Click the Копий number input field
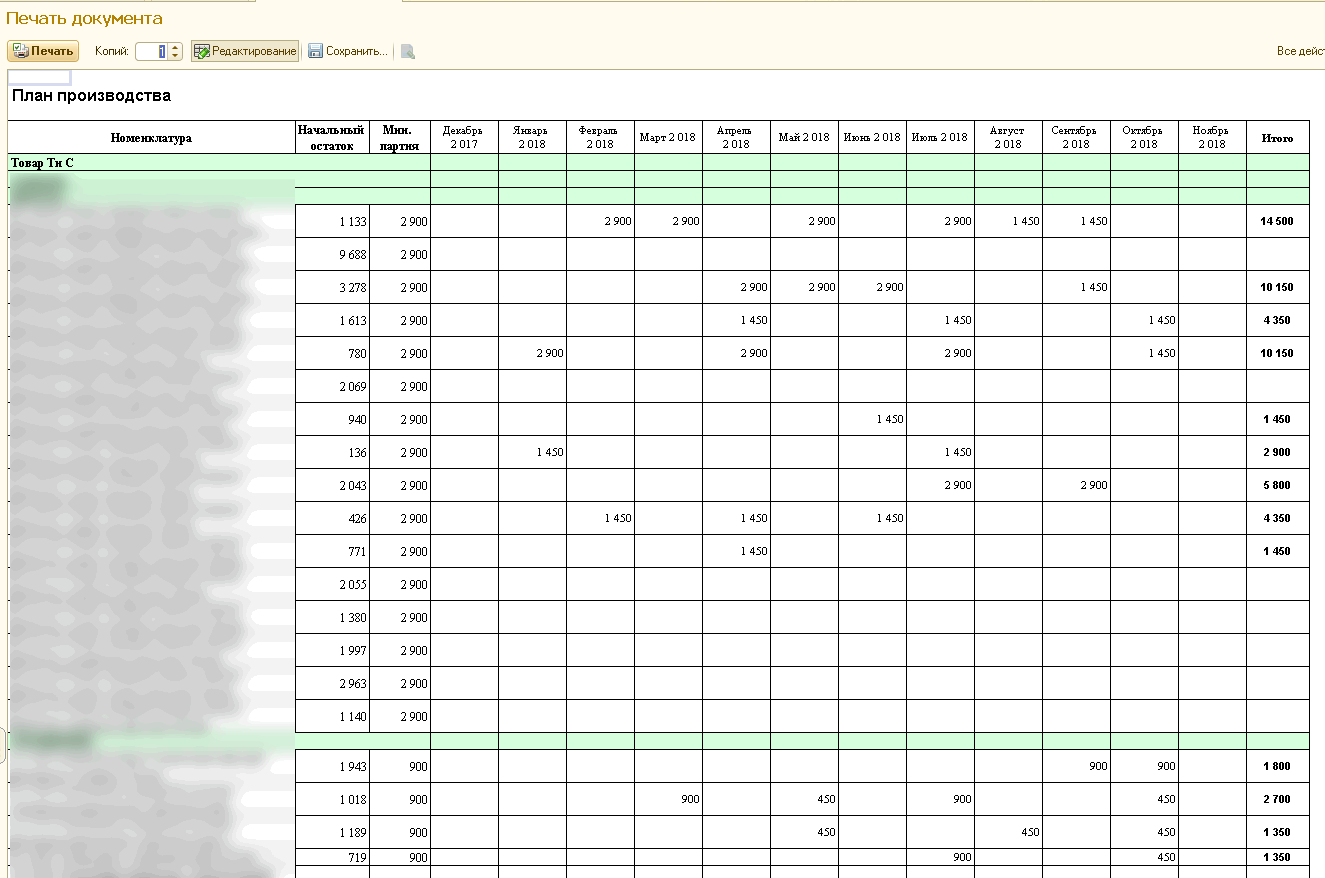Image resolution: width=1325 pixels, height=878 pixels. click(x=151, y=51)
